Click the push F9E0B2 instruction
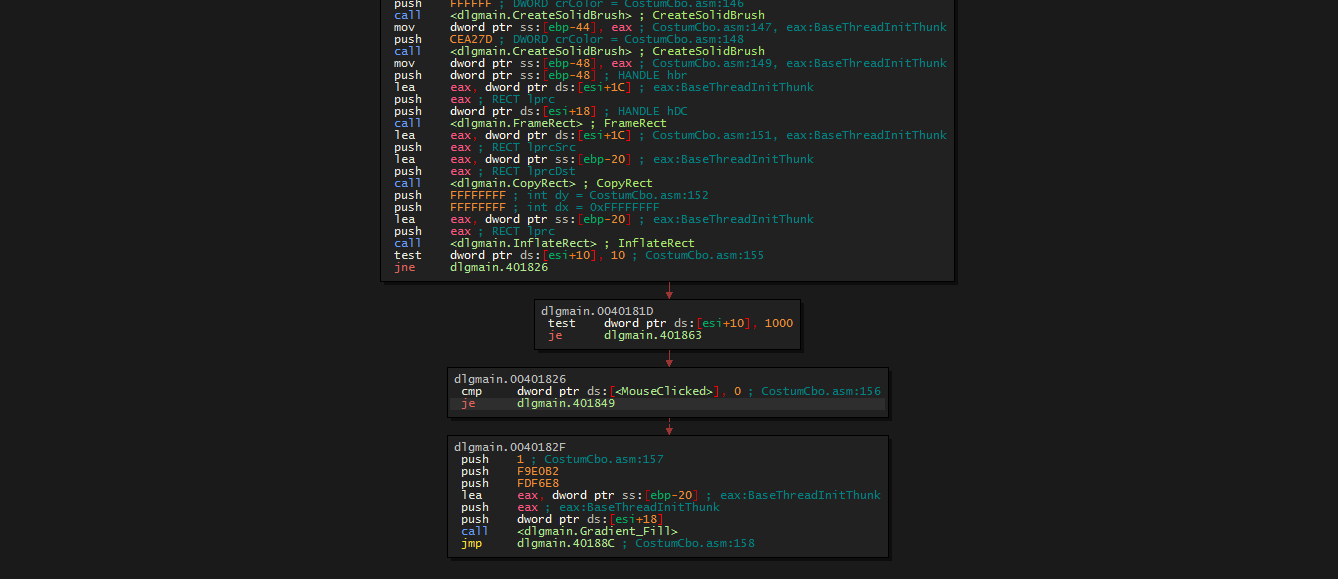Viewport: 1338px width, 579px height. (510, 471)
